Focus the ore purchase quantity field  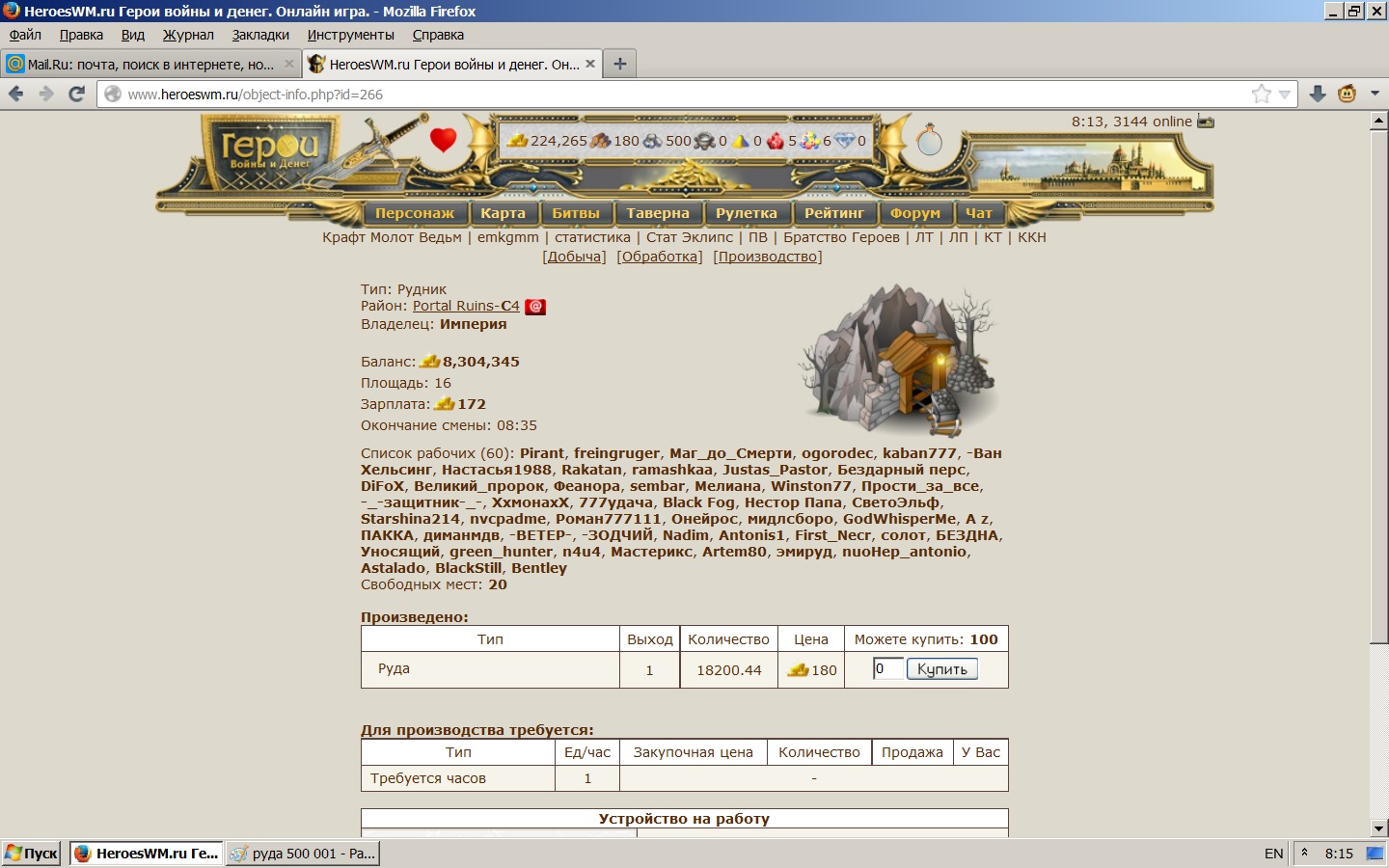[x=888, y=668]
